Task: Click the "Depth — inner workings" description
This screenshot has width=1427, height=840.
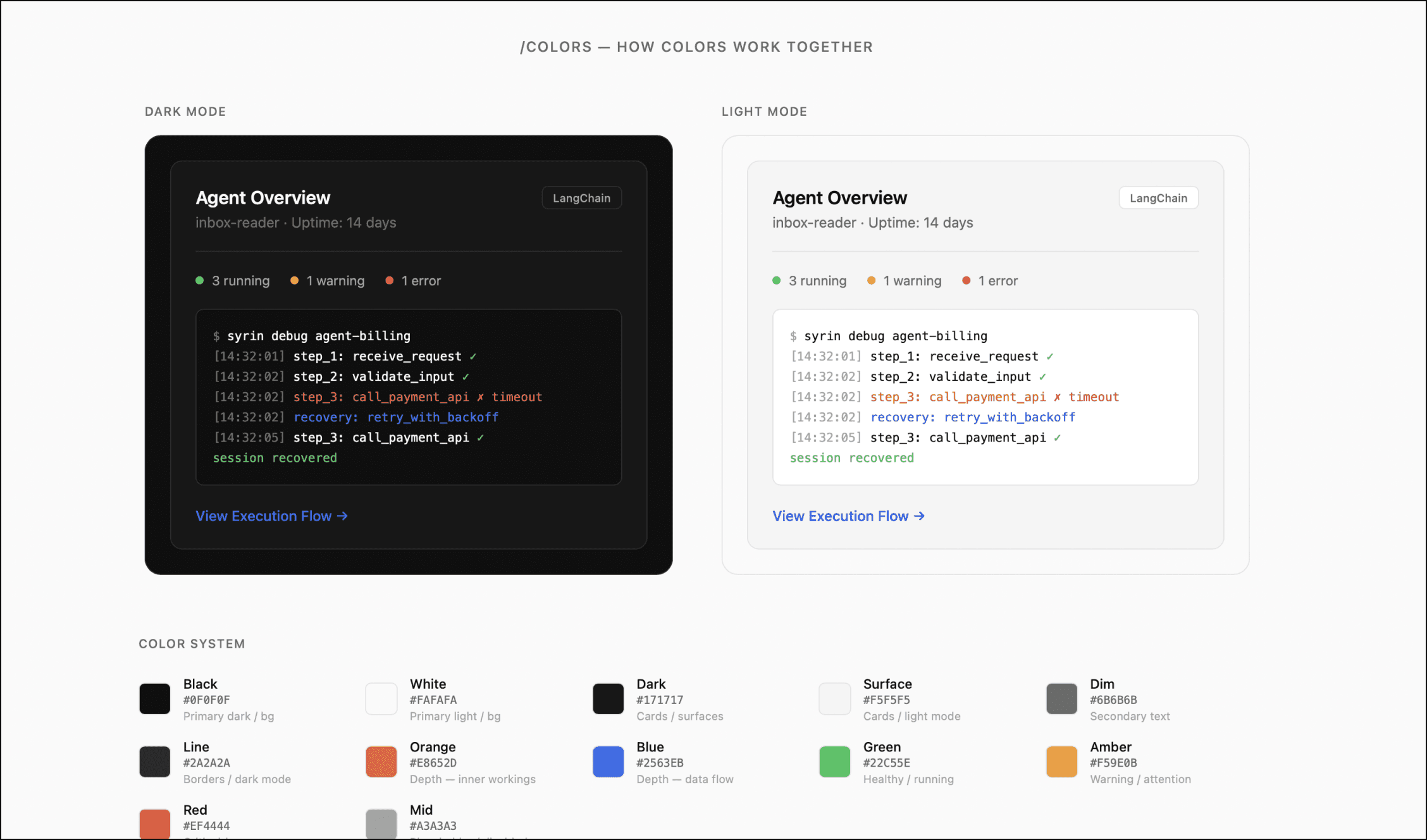Action: click(x=473, y=779)
